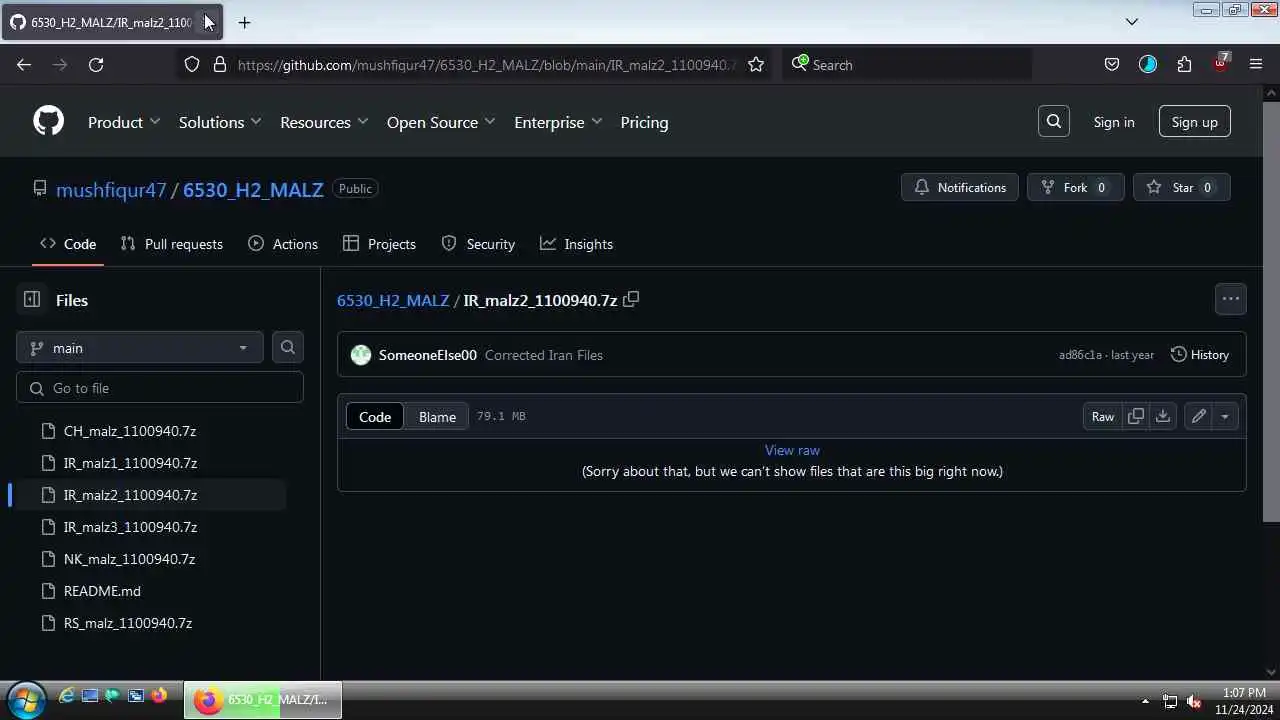Click the Raw button

(1103, 416)
